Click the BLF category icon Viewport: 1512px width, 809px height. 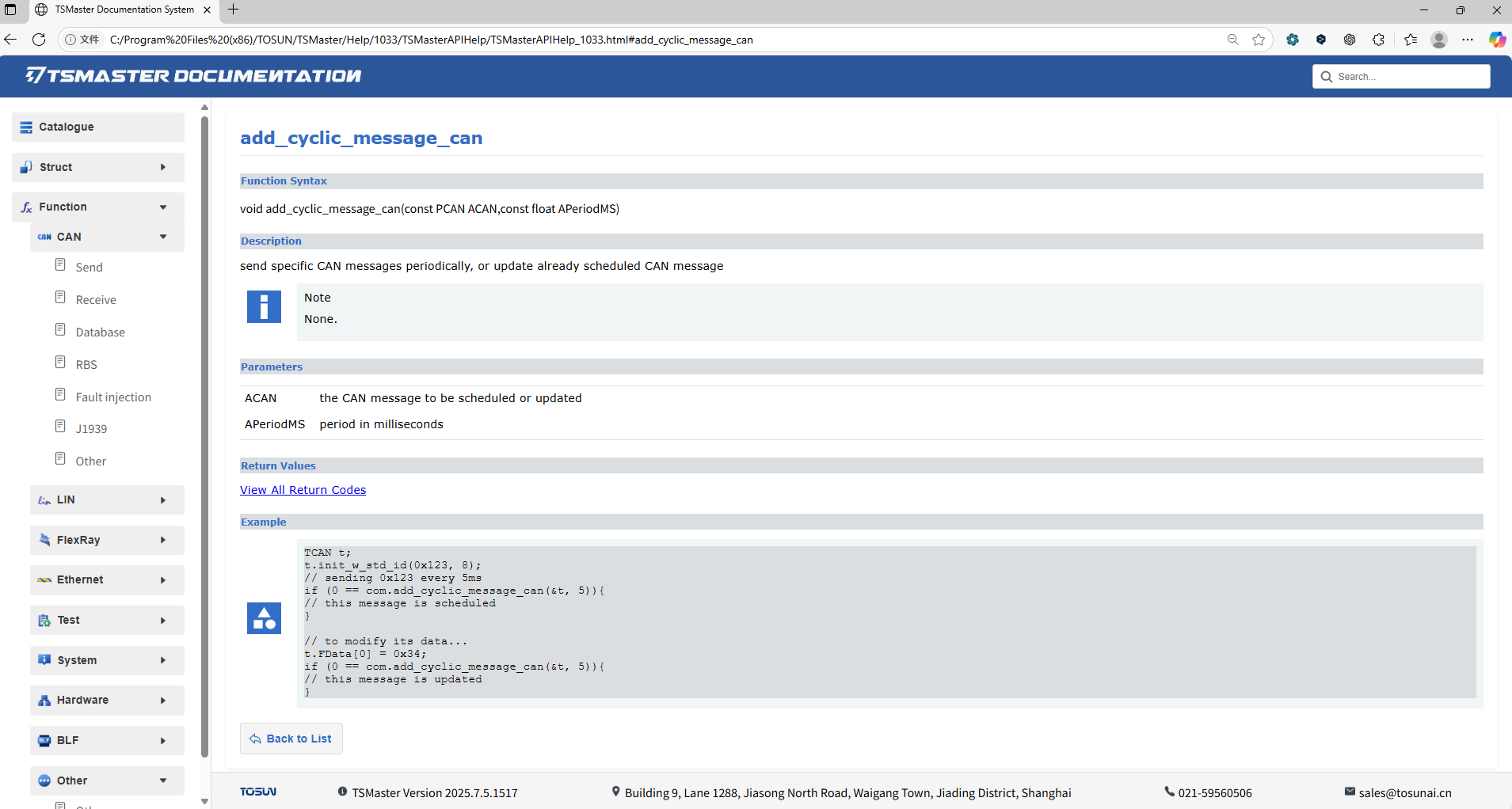44,741
